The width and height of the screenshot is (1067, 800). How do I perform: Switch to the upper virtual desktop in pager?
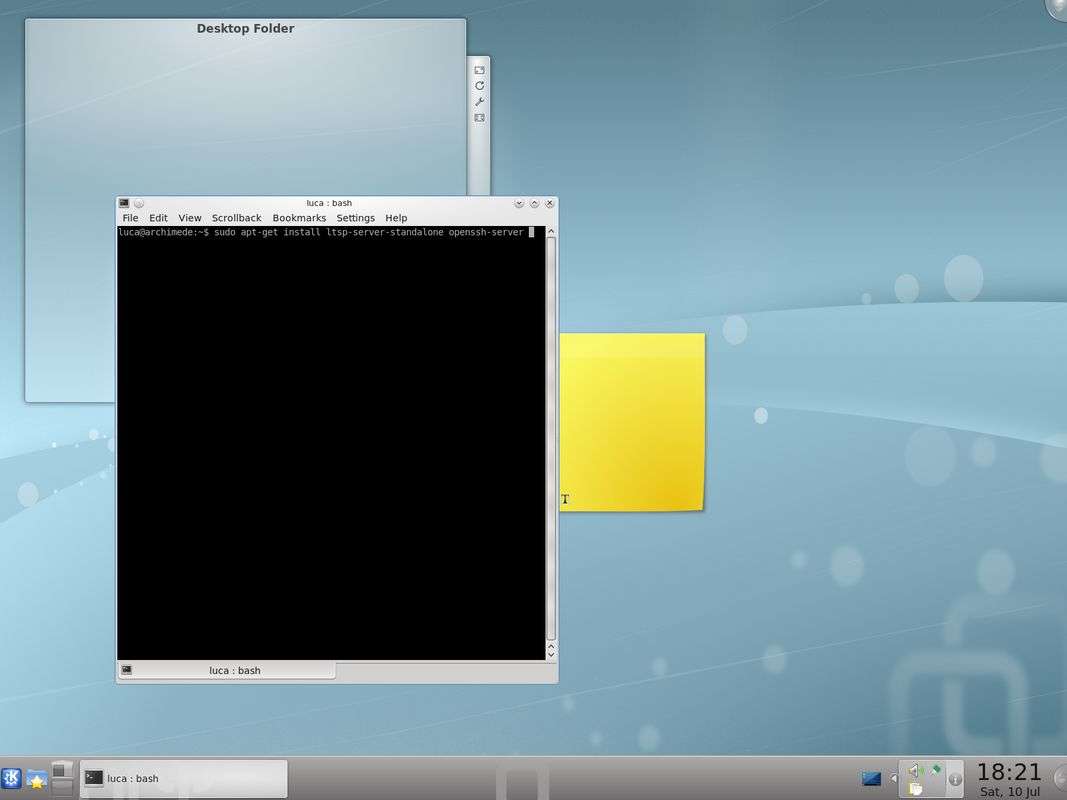pyautogui.click(x=62, y=770)
